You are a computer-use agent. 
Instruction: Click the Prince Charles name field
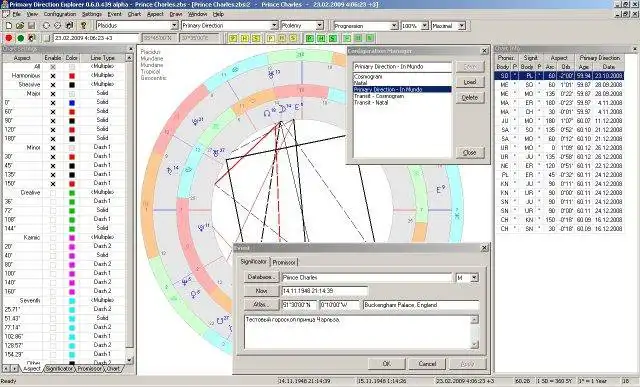tap(367, 278)
